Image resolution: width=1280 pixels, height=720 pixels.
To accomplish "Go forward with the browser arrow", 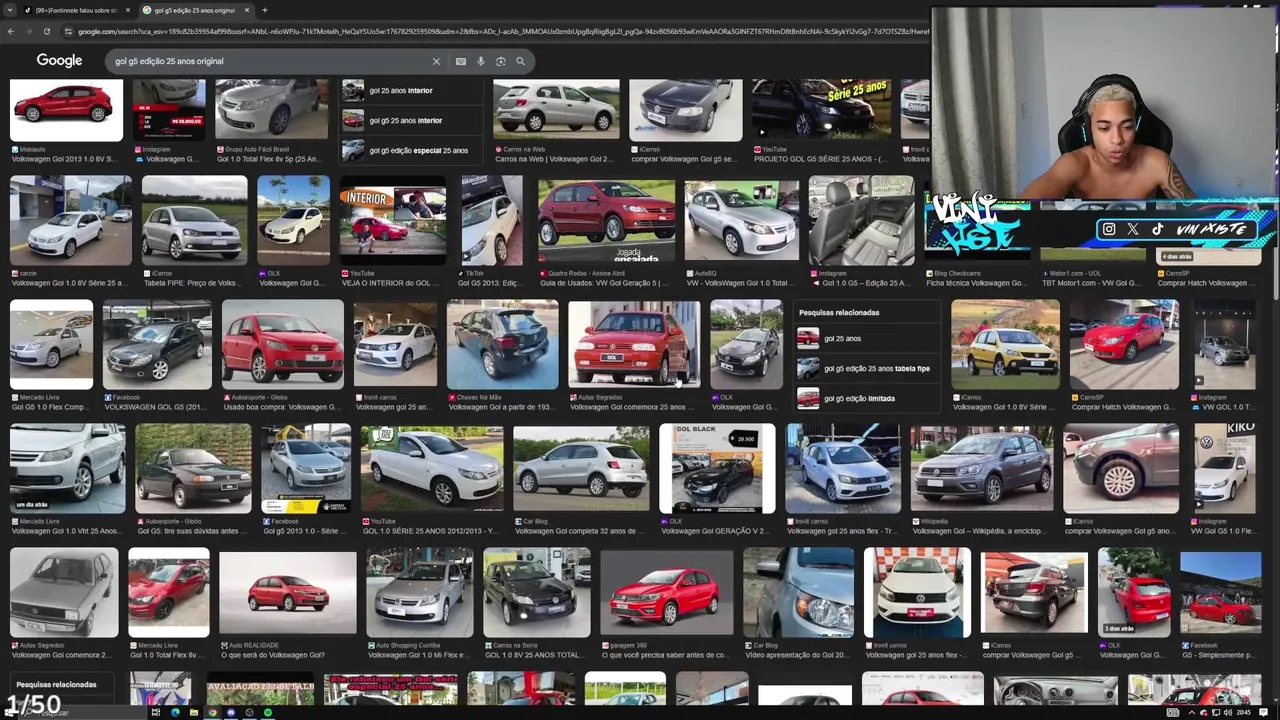I will tap(28, 31).
